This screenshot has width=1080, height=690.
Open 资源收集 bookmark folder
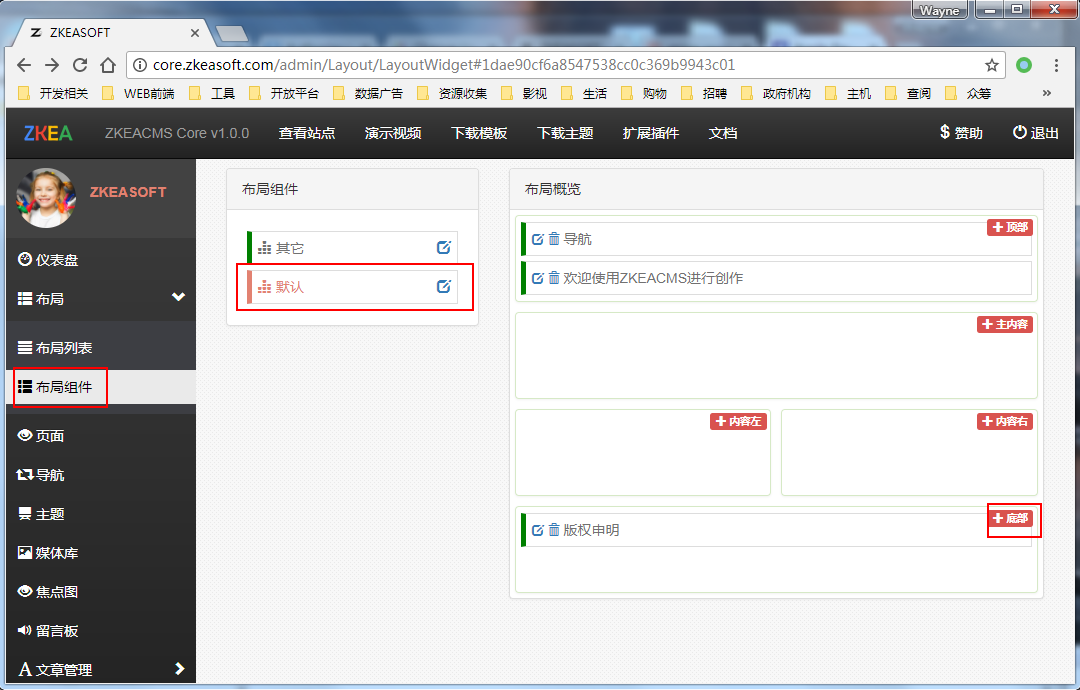[x=452, y=93]
